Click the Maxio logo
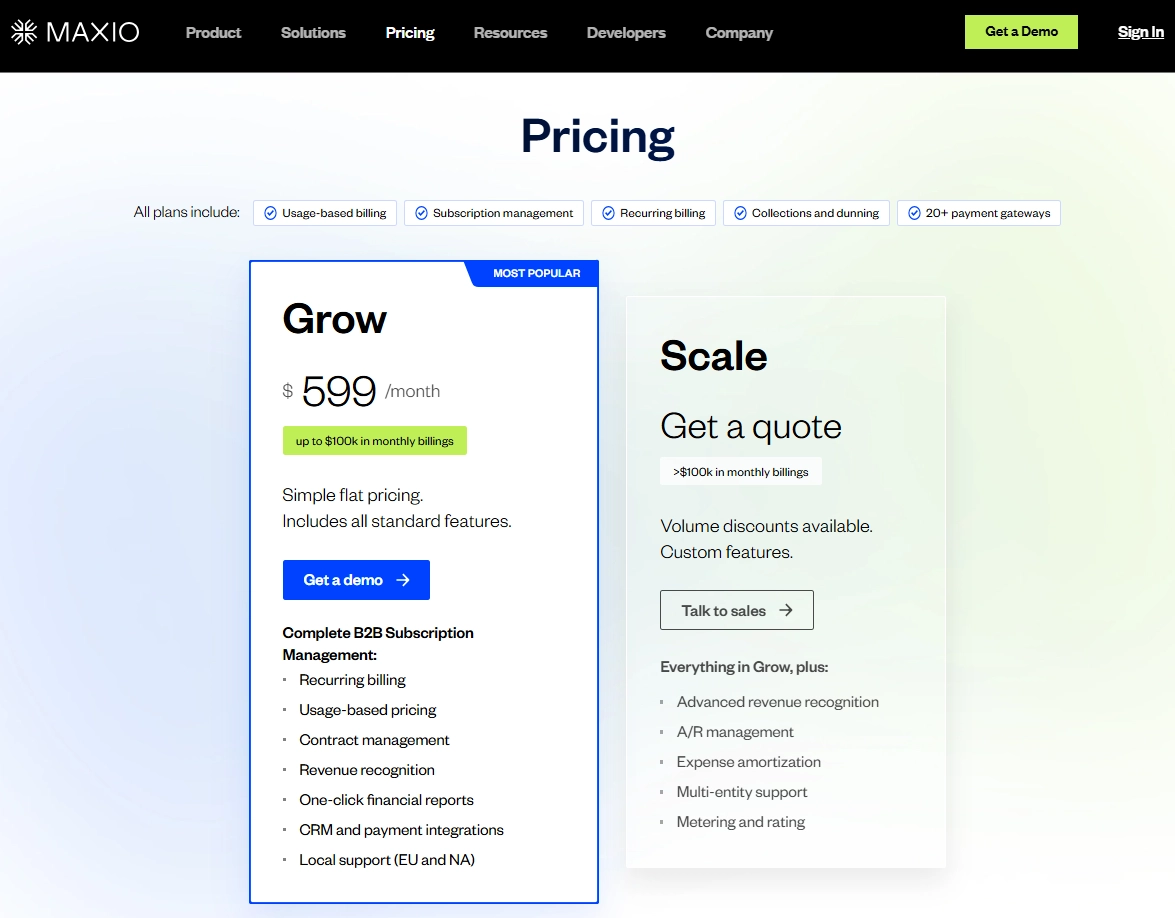The image size is (1175, 918). [75, 31]
